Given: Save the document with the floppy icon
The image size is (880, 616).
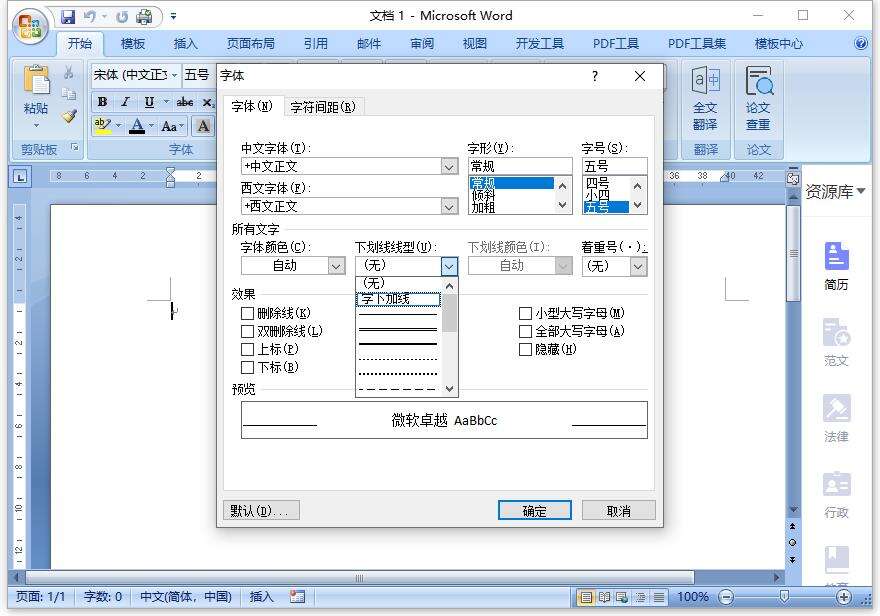Looking at the screenshot, I should pyautogui.click(x=68, y=16).
